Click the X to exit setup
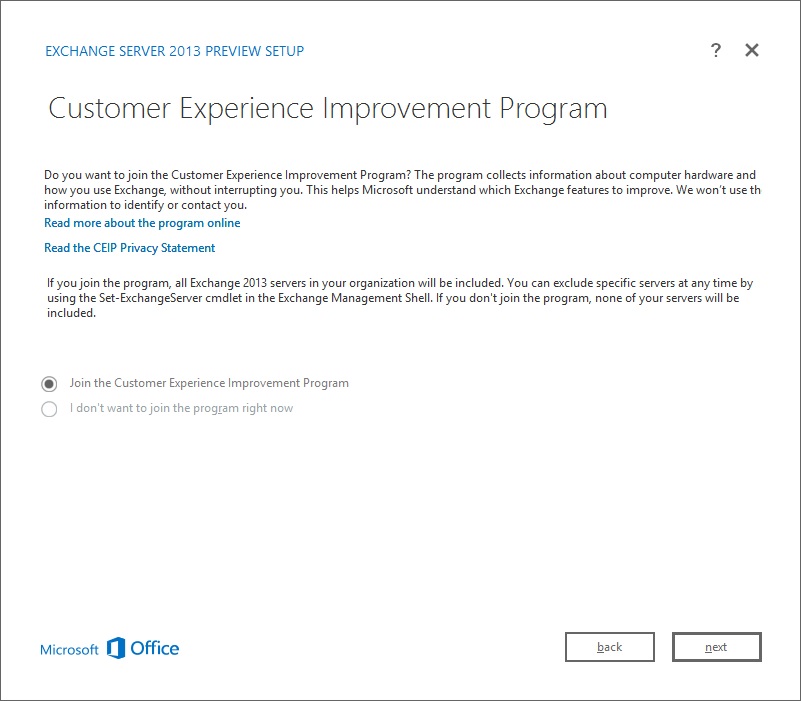Screen dimensions: 801x701 [751, 50]
